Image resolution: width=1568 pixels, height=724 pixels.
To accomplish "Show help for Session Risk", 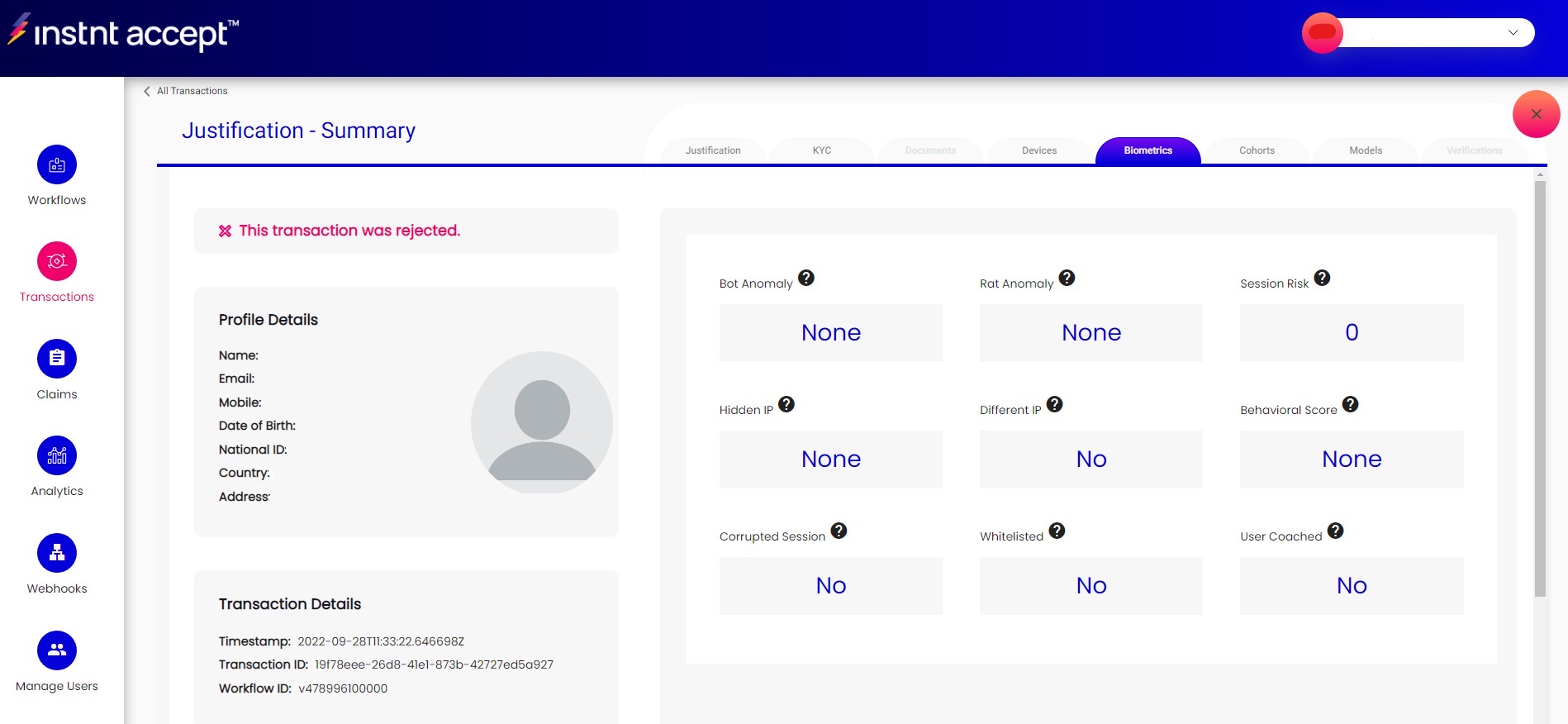I will [1322, 278].
